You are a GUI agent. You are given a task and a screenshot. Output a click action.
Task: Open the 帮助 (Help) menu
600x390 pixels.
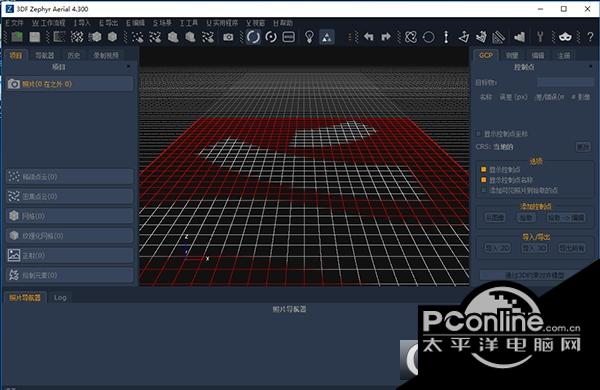(x=283, y=23)
